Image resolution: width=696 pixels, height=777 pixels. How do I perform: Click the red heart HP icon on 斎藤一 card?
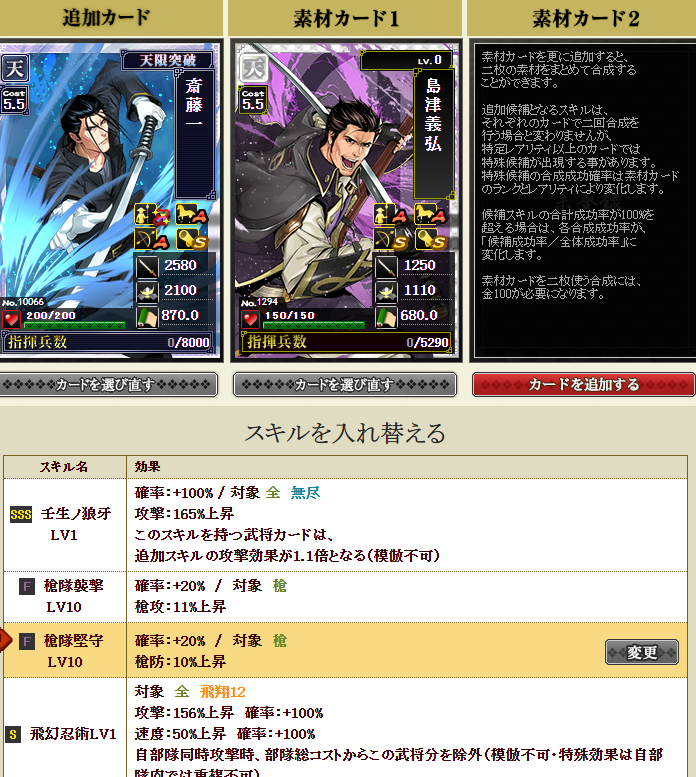click(x=11, y=319)
